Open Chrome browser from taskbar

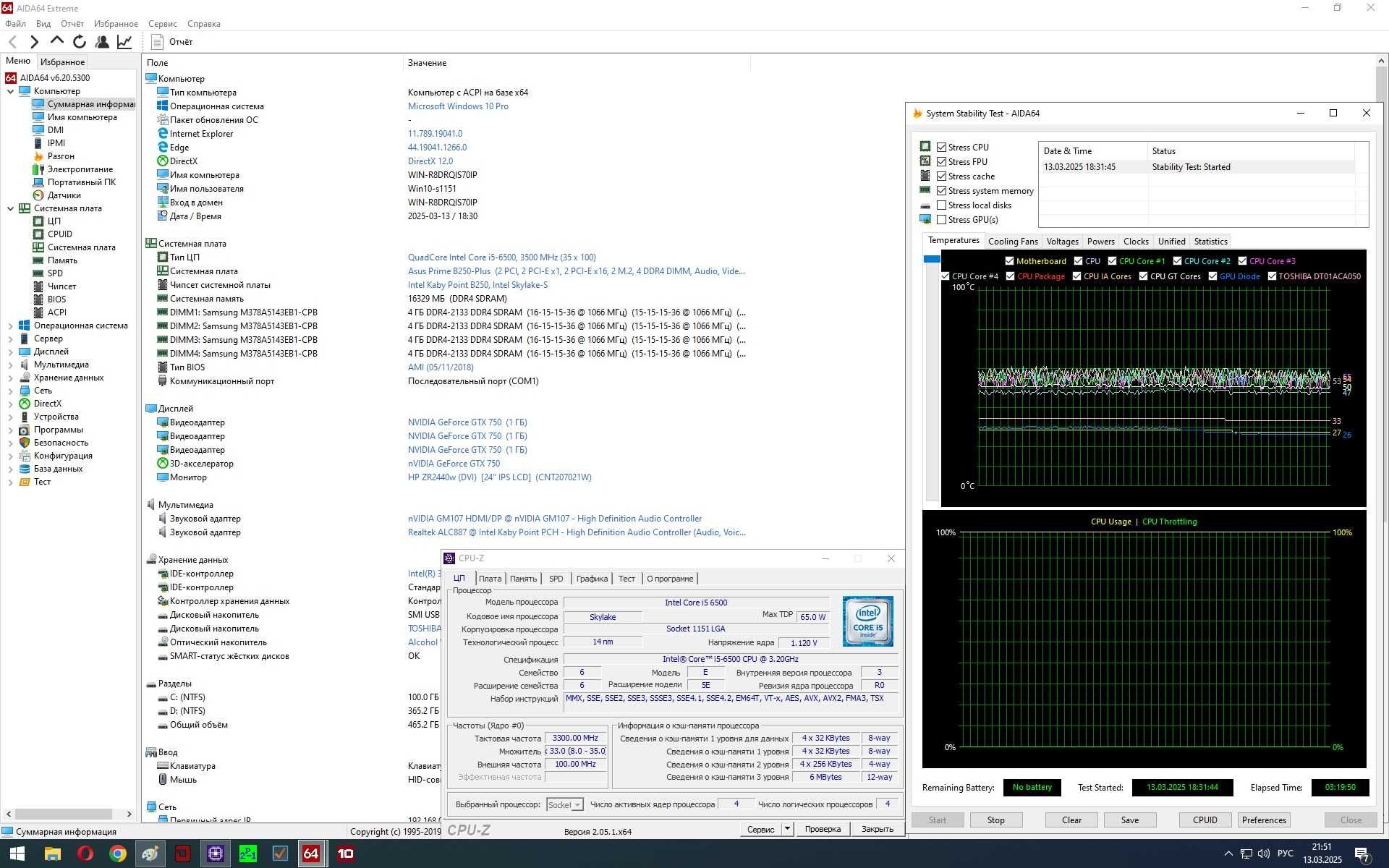117,854
